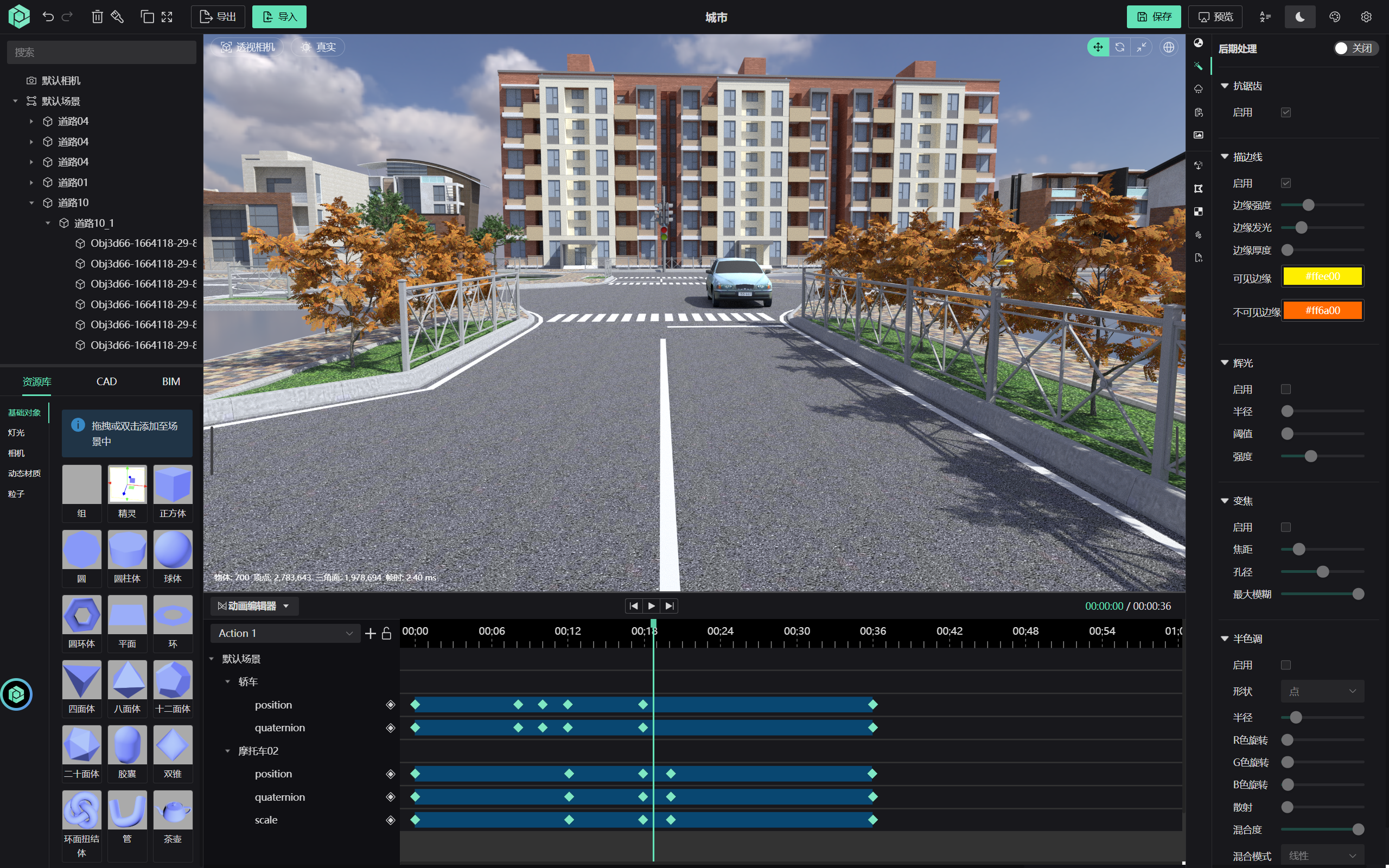The height and width of the screenshot is (868, 1389).
Task: Add a new action with plus icon
Action: click(x=370, y=633)
